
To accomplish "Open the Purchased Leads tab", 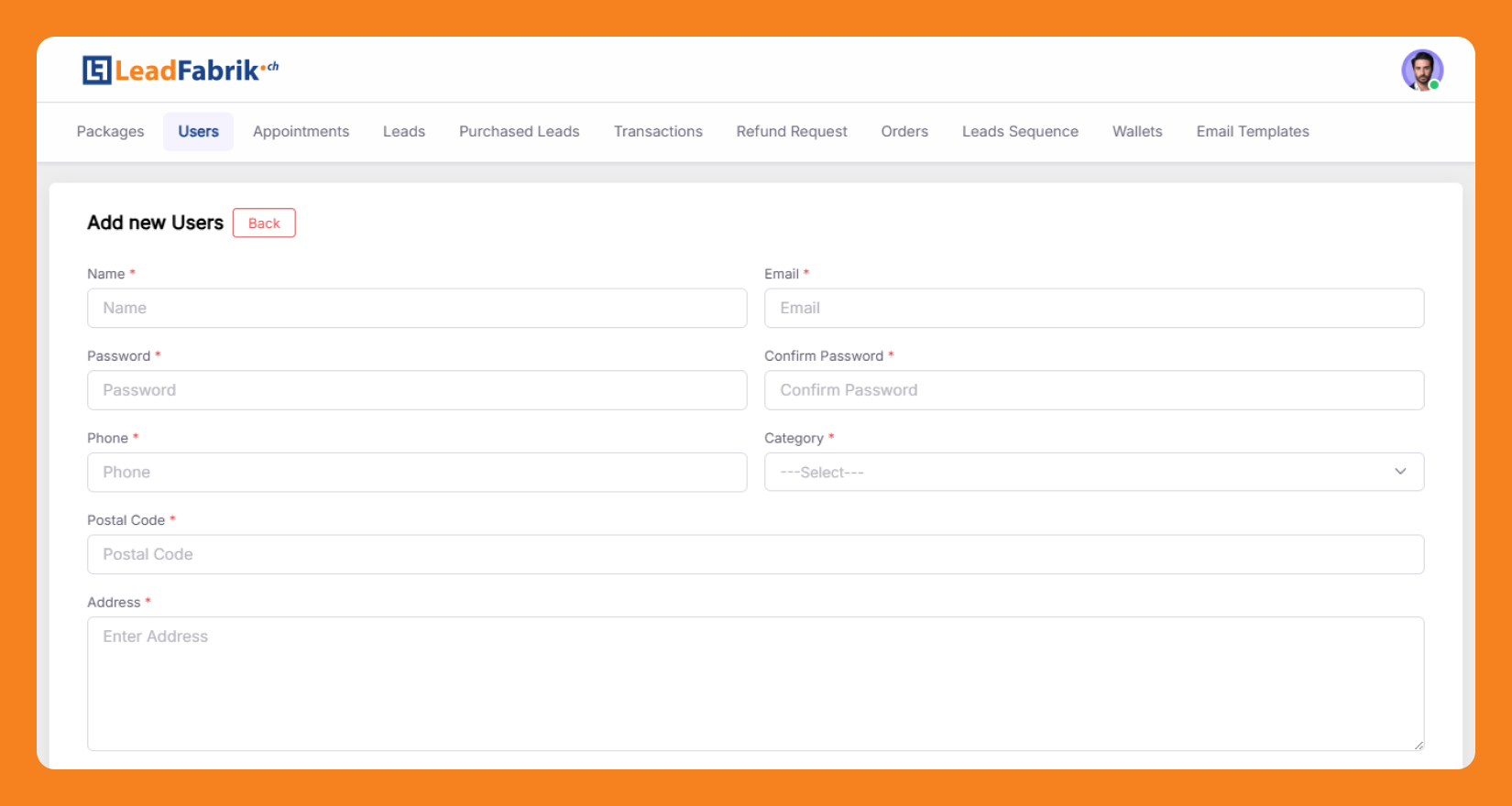I will [x=519, y=132].
